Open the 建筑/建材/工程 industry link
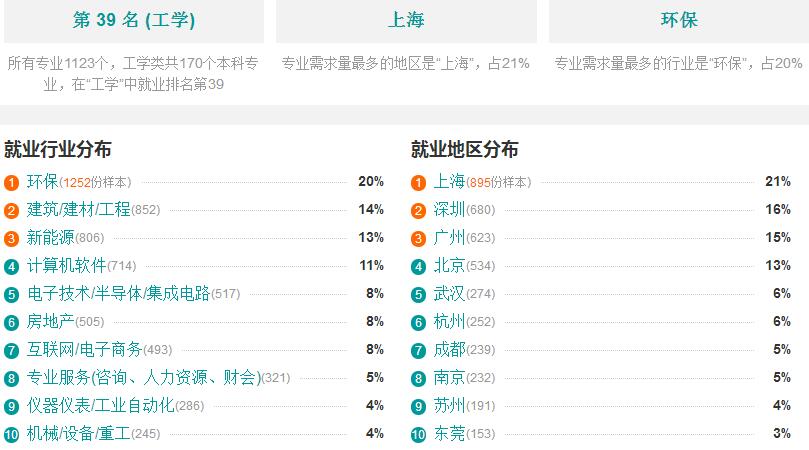The width and height of the screenshot is (809, 450). tap(78, 210)
